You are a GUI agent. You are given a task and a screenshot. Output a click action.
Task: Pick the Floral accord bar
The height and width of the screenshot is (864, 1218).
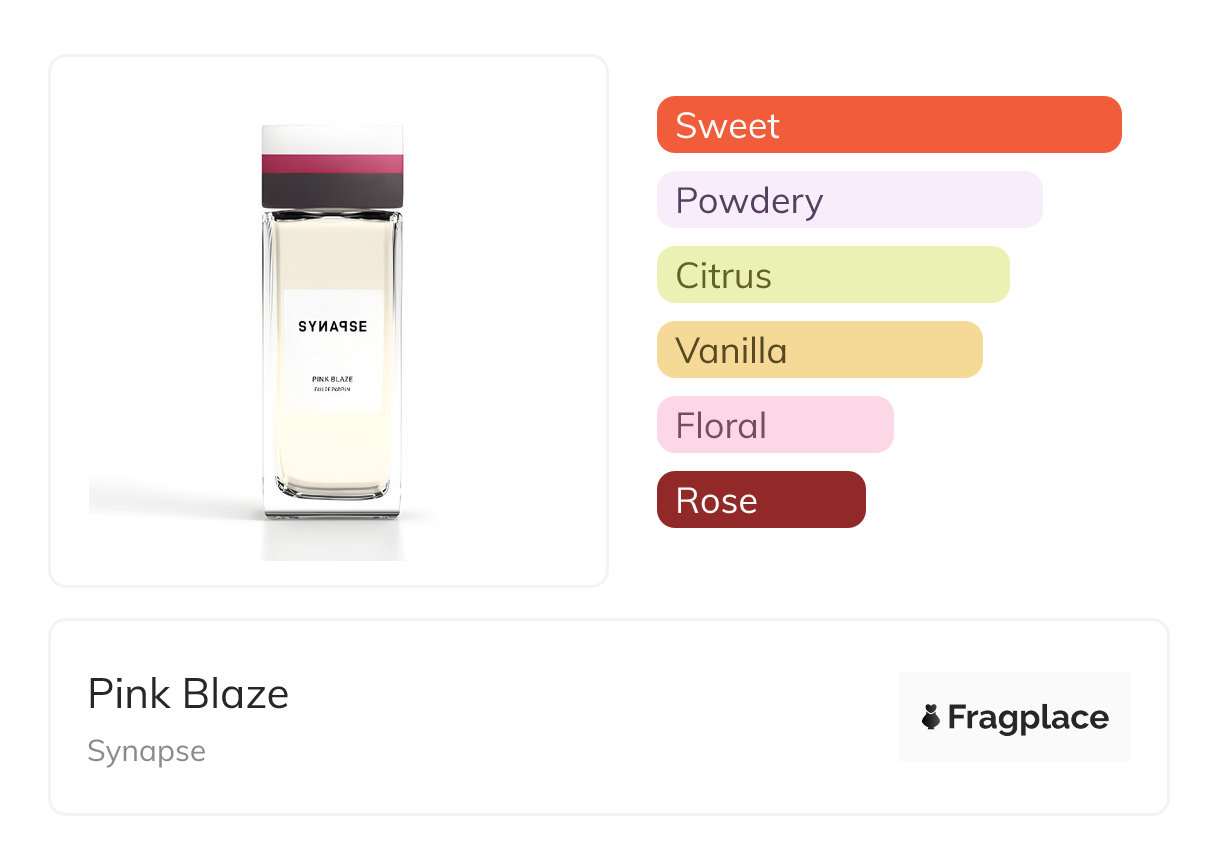pos(774,425)
